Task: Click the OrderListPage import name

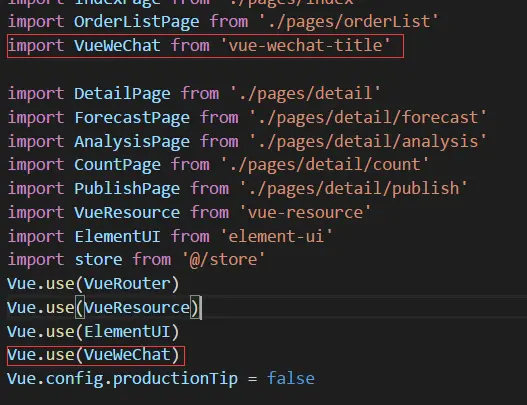Action: [136, 22]
